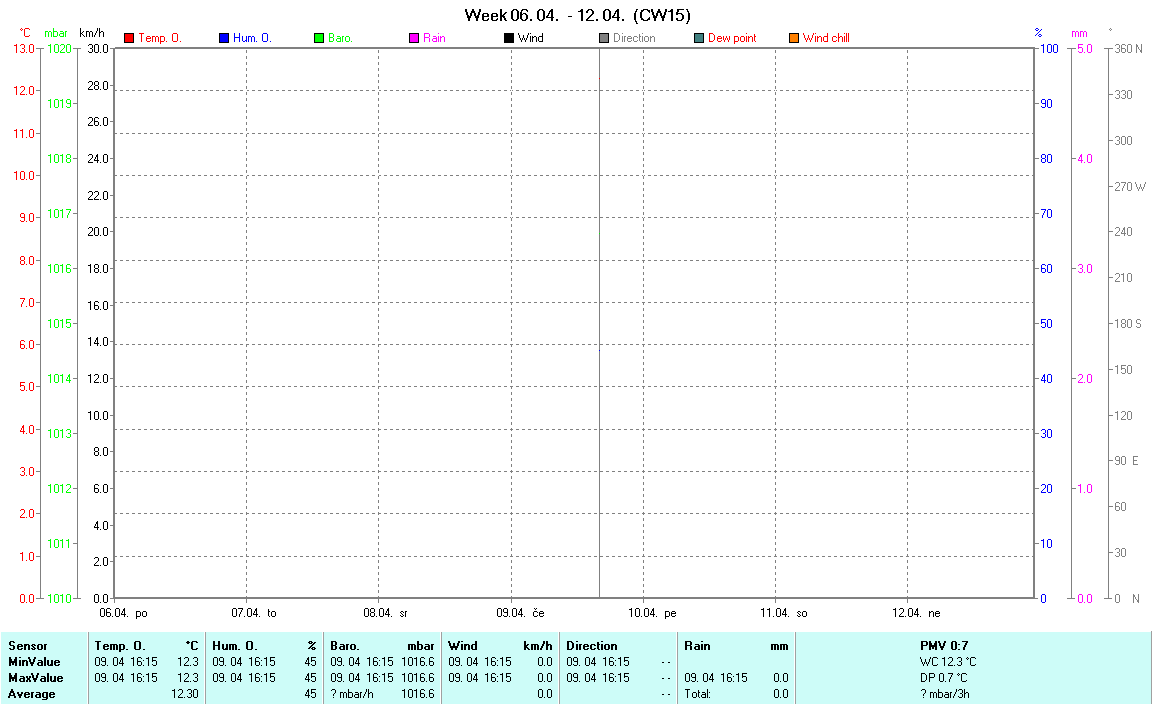Click the teal Dew point legend square

tap(699, 38)
